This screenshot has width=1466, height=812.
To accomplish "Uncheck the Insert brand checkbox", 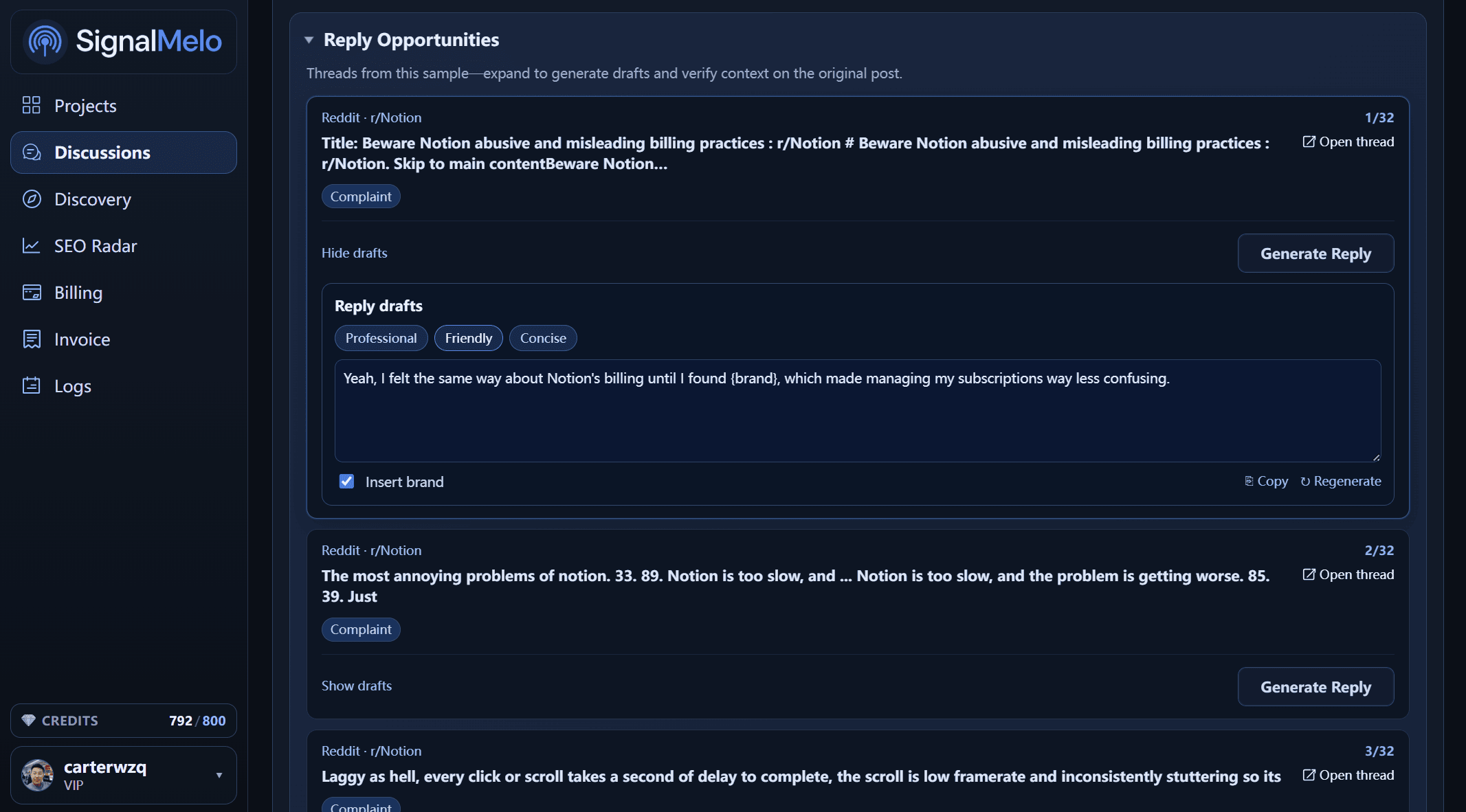I will tap(346, 482).
